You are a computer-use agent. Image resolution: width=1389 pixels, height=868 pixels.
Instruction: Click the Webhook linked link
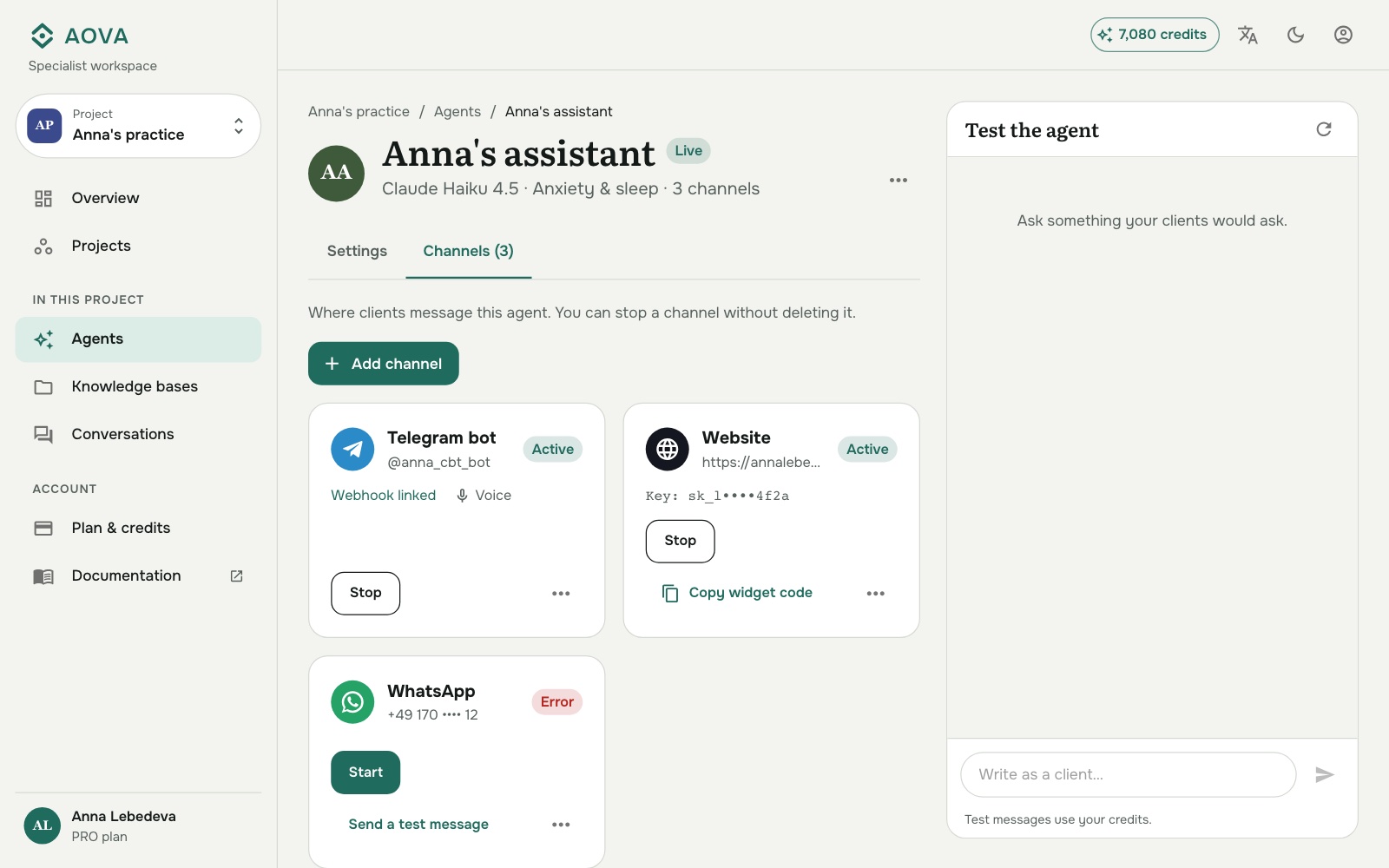point(384,496)
